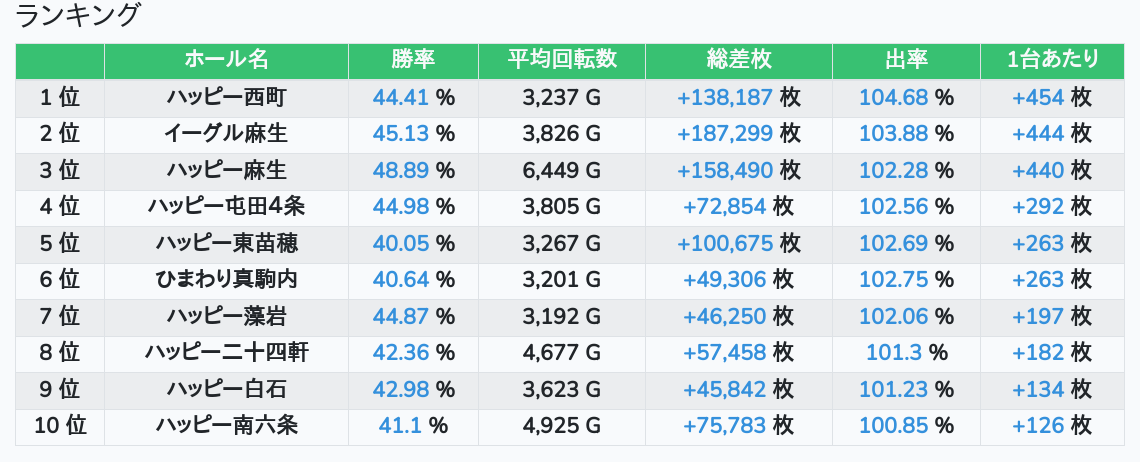
Task: Click the 出率 column header
Action: (906, 60)
